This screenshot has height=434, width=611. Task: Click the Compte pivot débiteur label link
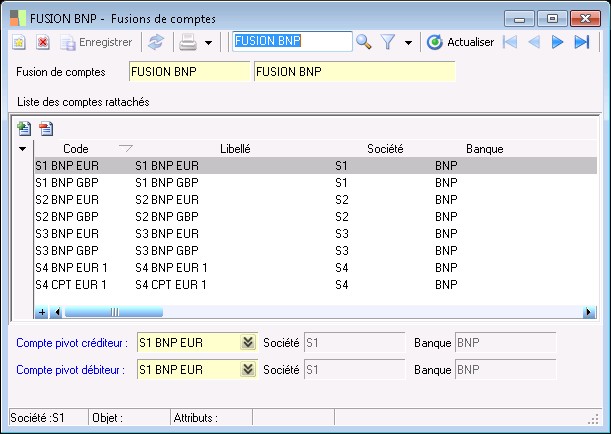71,370
